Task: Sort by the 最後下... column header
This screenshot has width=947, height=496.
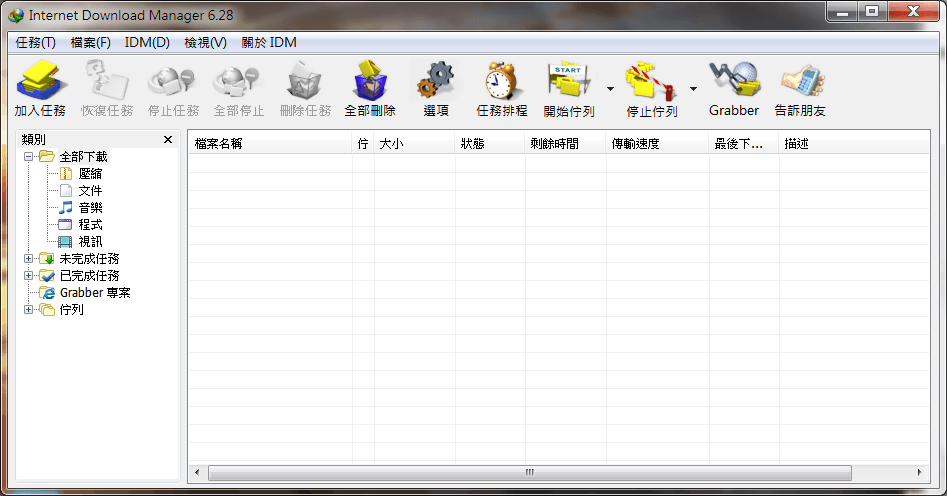Action: tap(743, 144)
